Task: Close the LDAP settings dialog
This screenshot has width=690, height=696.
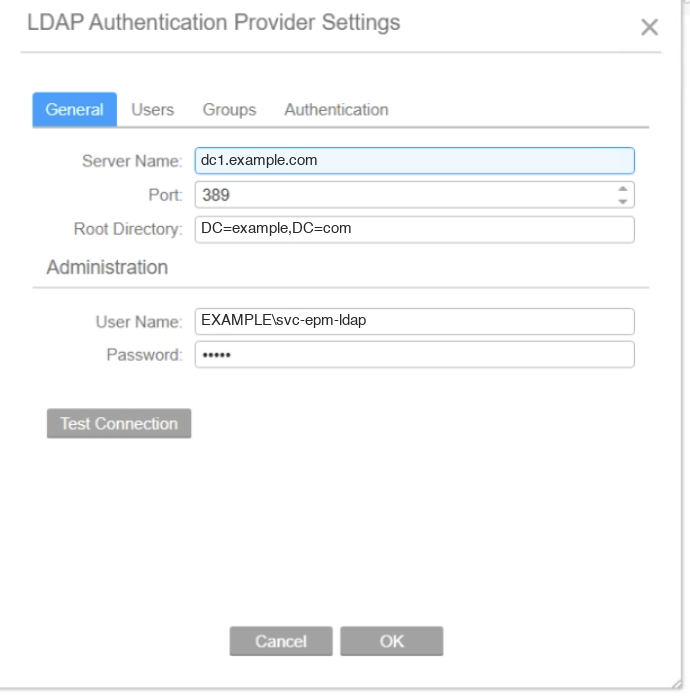Action: click(x=649, y=27)
